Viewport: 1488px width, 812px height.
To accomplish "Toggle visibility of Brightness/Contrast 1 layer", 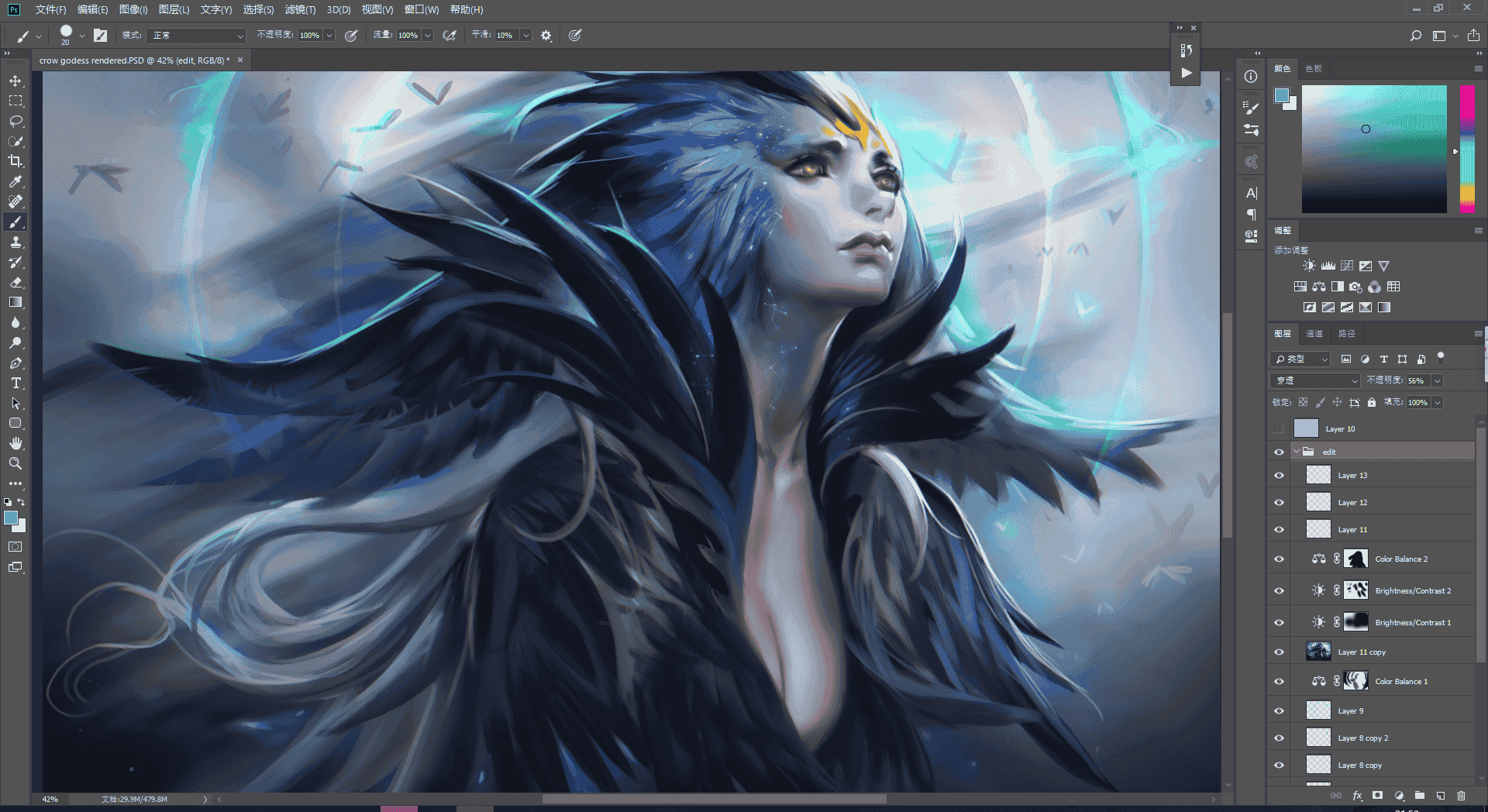I will (x=1280, y=623).
